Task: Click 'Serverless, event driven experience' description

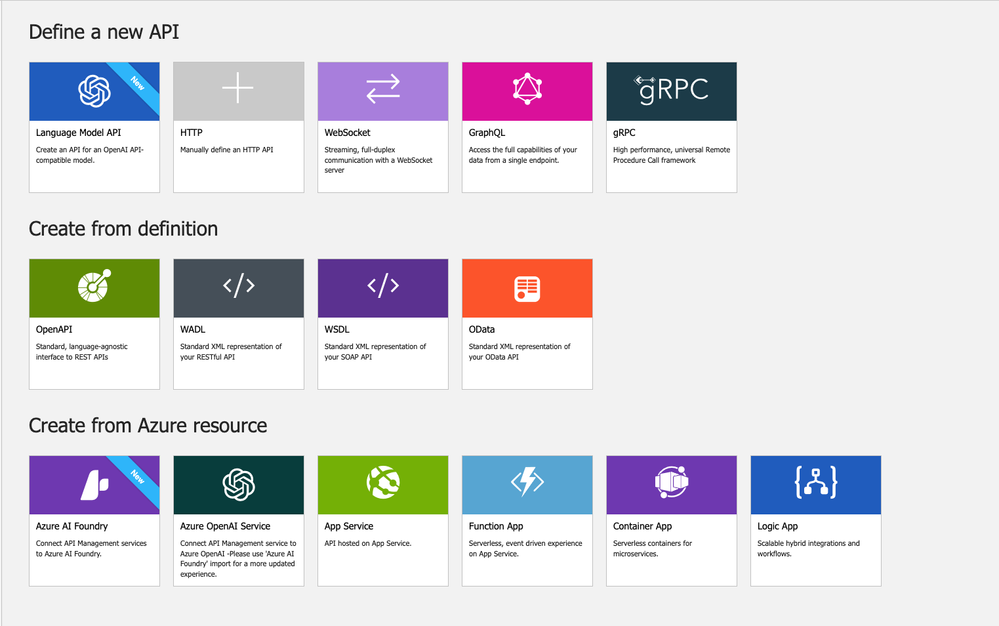Action: coord(525,548)
